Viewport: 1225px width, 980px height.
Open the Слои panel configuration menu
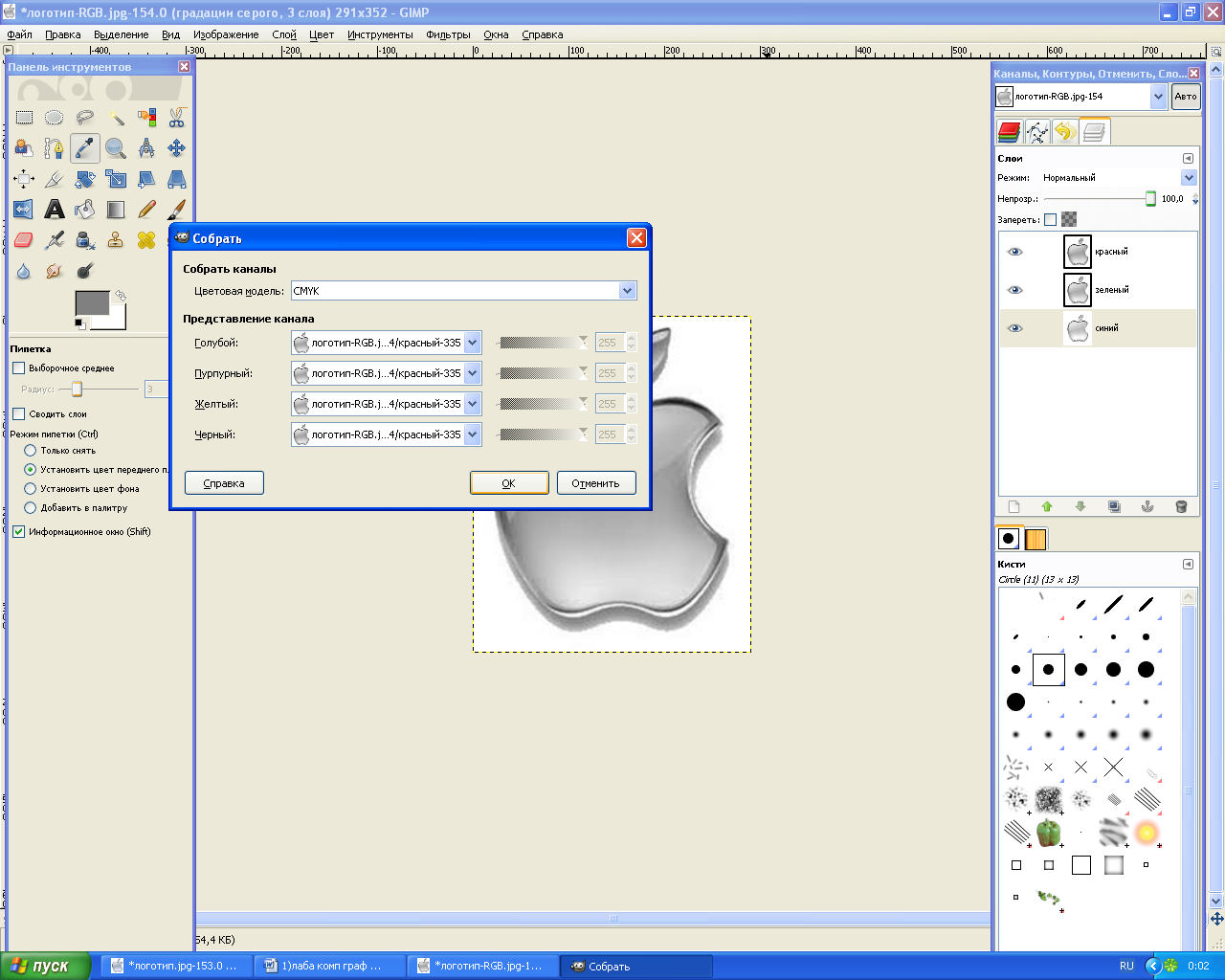coord(1188,159)
